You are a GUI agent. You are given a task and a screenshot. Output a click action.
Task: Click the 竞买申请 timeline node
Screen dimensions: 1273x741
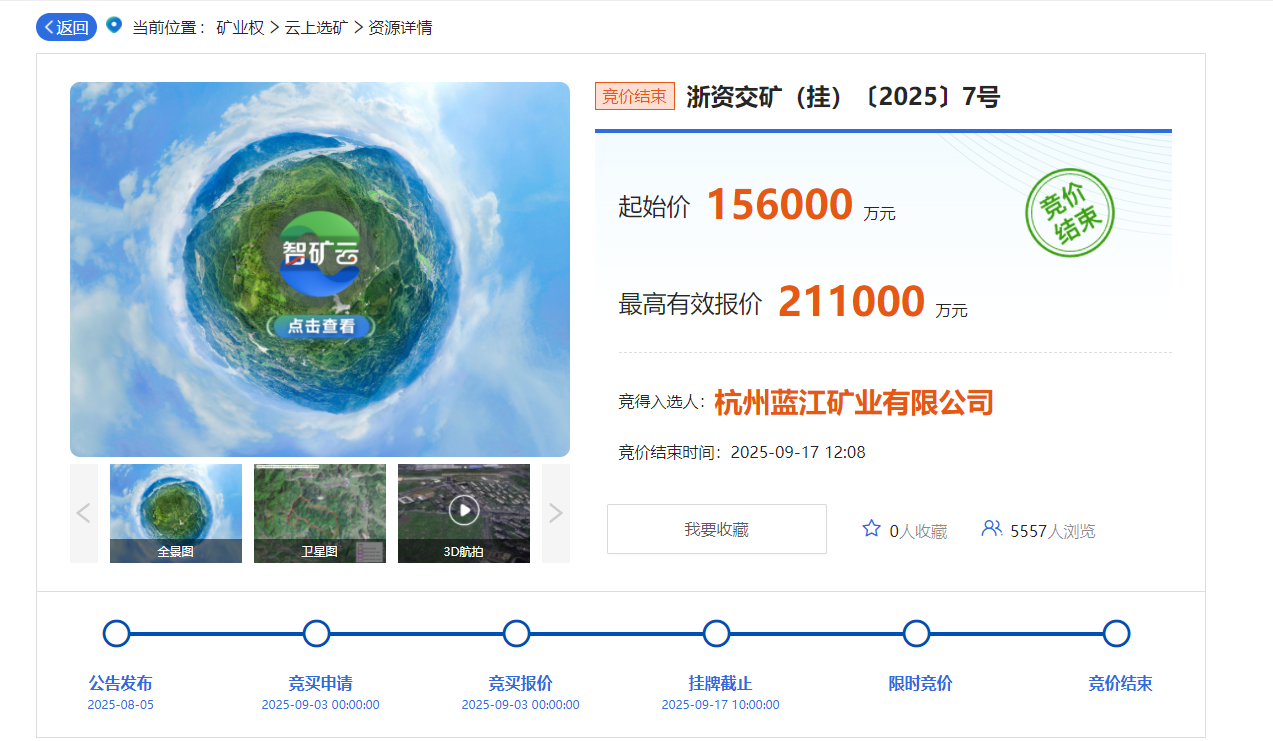point(317,634)
